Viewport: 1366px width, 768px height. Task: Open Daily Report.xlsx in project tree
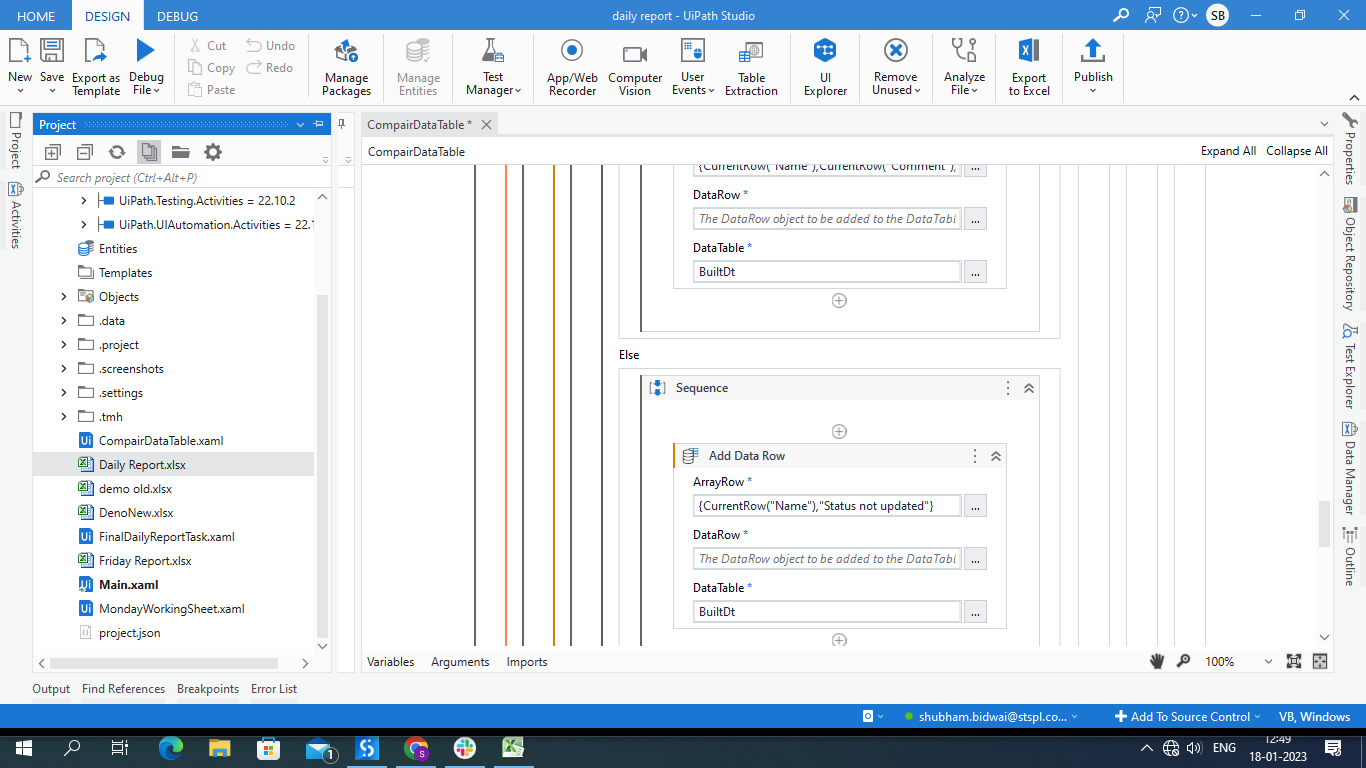tap(142, 465)
